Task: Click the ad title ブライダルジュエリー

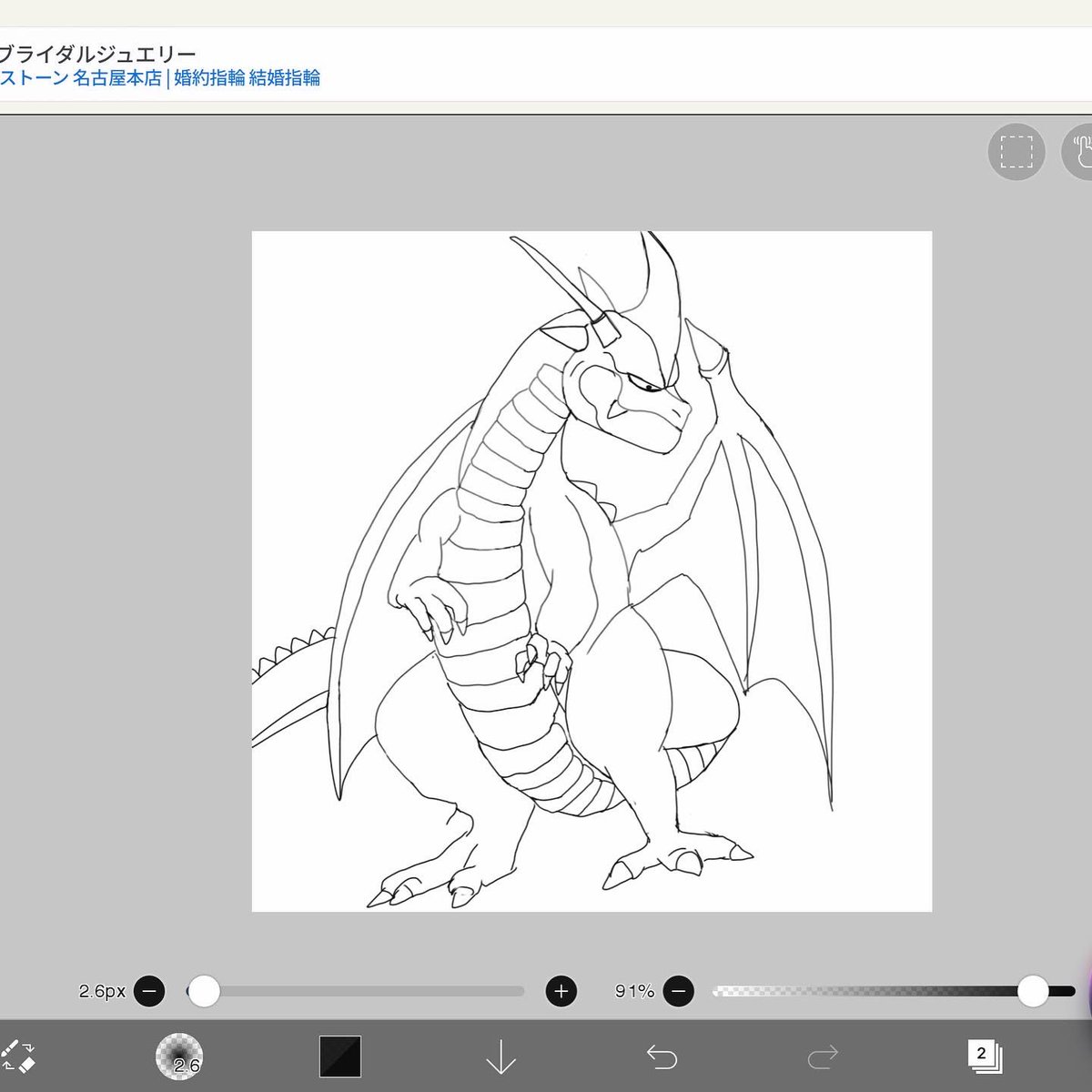Action: [x=96, y=55]
